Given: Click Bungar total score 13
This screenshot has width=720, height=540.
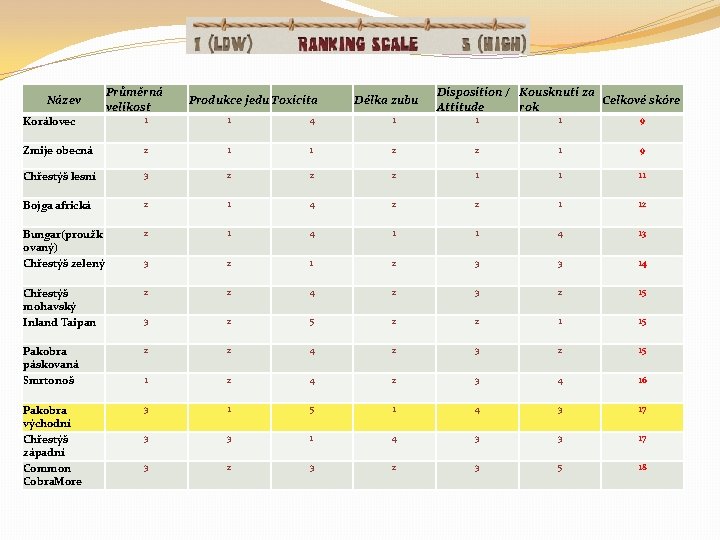Looking at the screenshot, I should (x=642, y=234).
